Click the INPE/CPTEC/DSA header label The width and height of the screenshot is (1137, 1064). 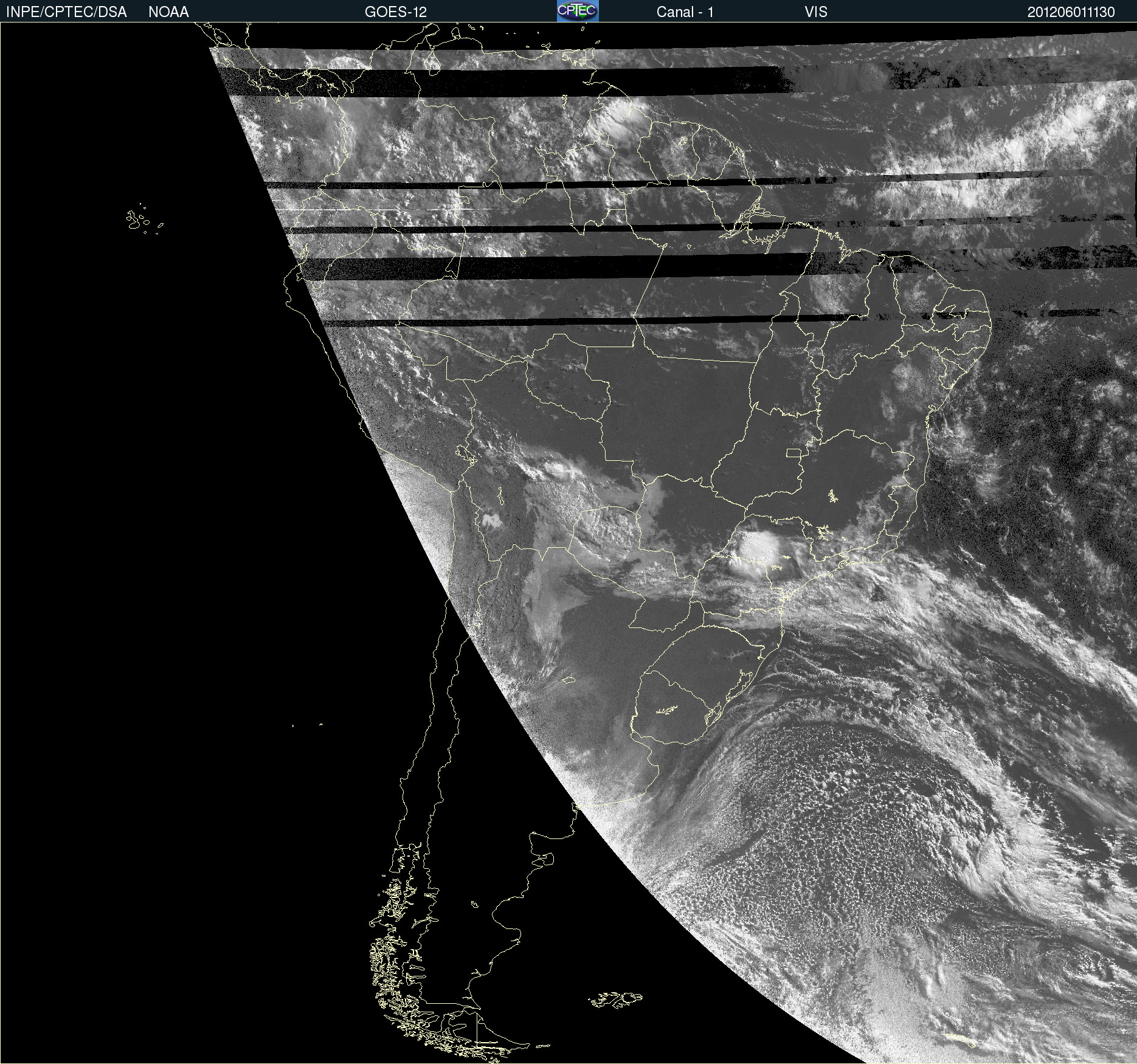point(66,12)
